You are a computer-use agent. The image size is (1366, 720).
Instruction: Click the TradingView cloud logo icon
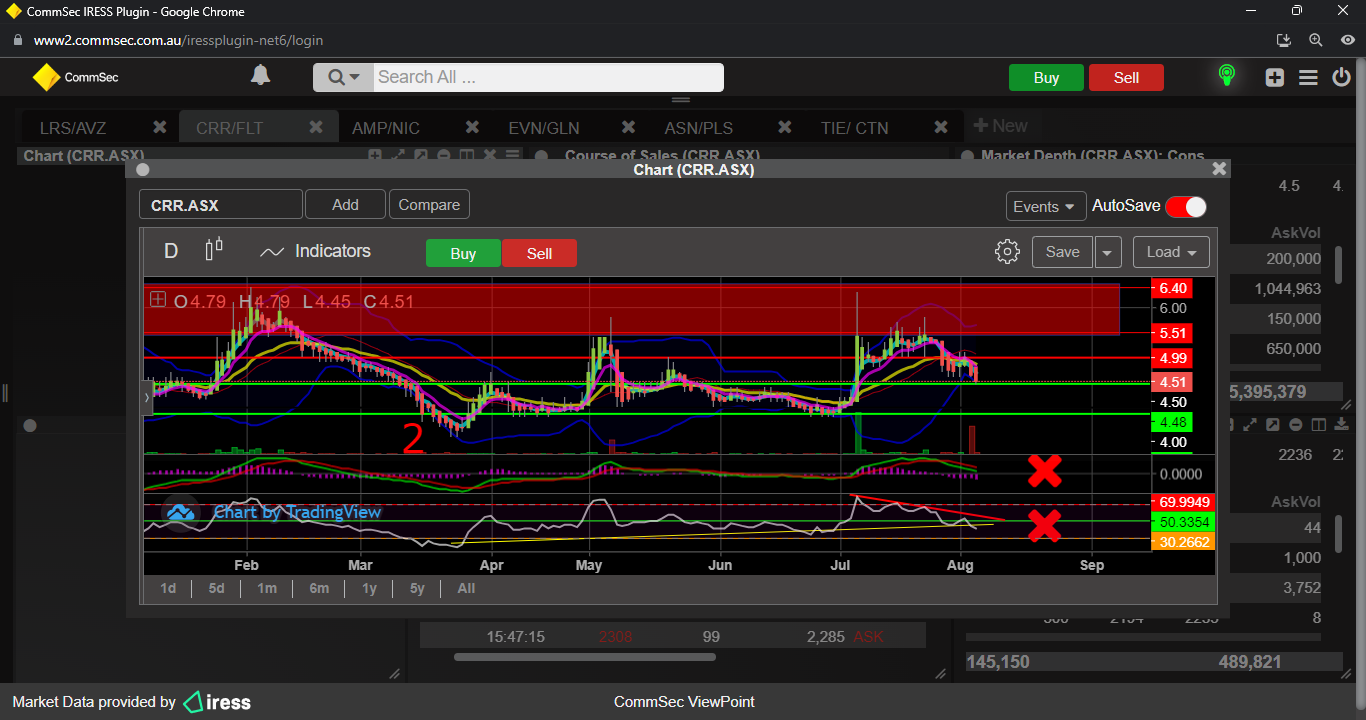pyautogui.click(x=181, y=512)
